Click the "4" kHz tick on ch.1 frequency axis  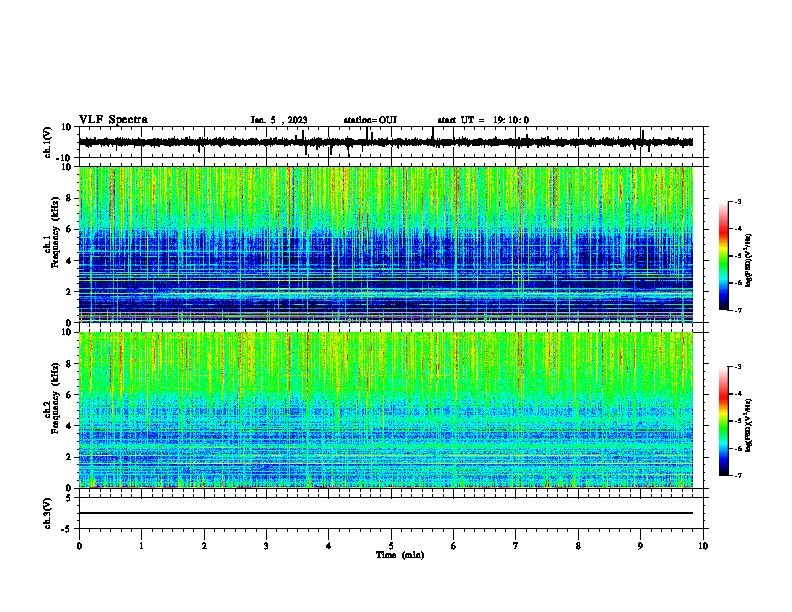click(69, 261)
